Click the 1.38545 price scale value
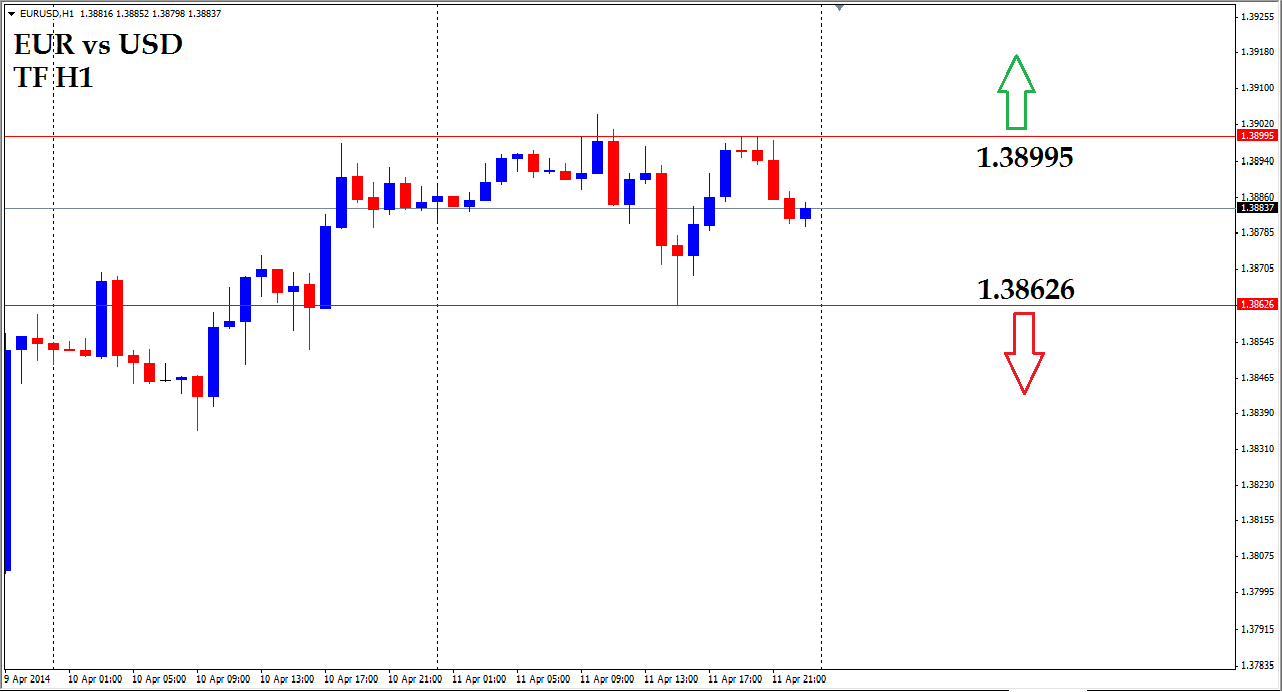The image size is (1282, 692). click(x=1257, y=341)
